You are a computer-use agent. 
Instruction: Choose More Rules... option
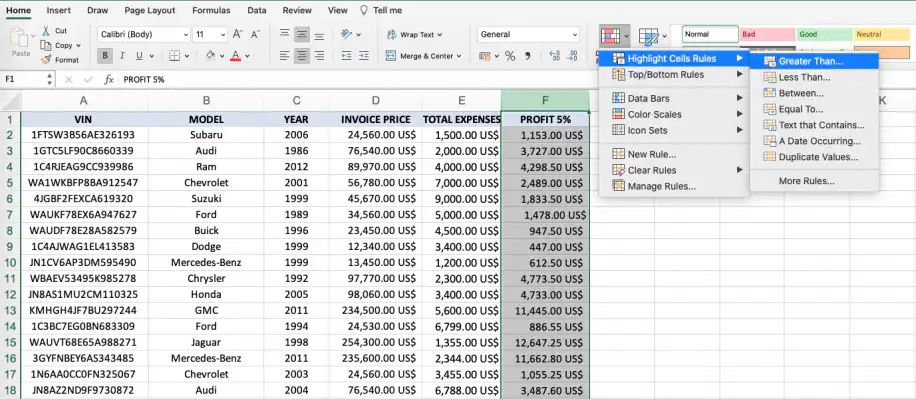pyautogui.click(x=814, y=181)
